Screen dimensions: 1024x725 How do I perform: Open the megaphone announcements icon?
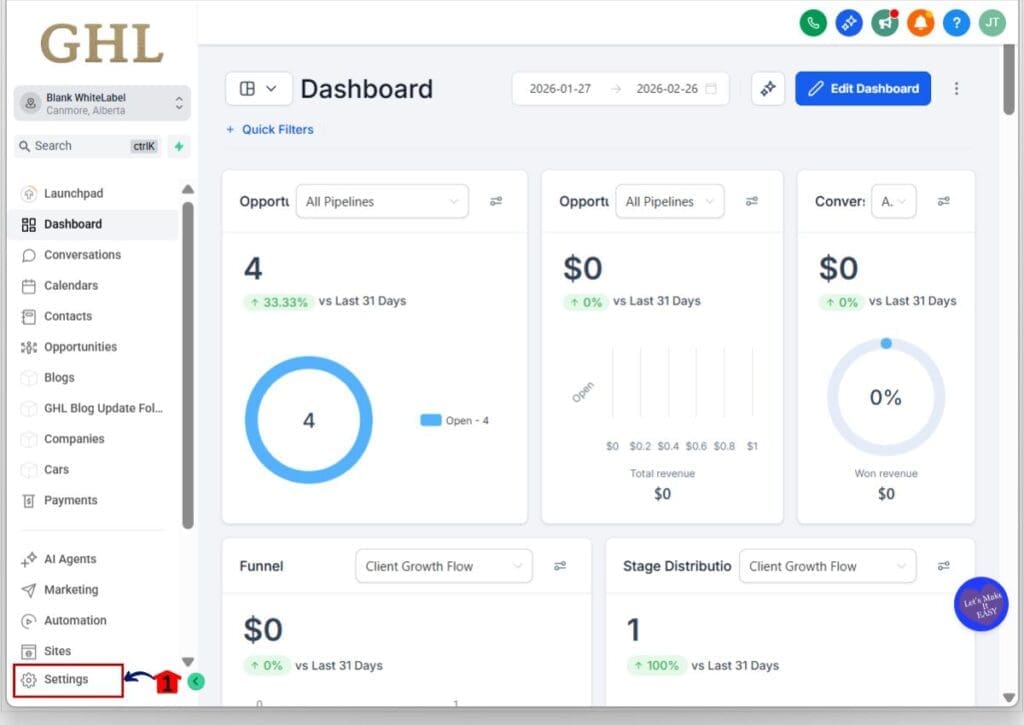[884, 22]
